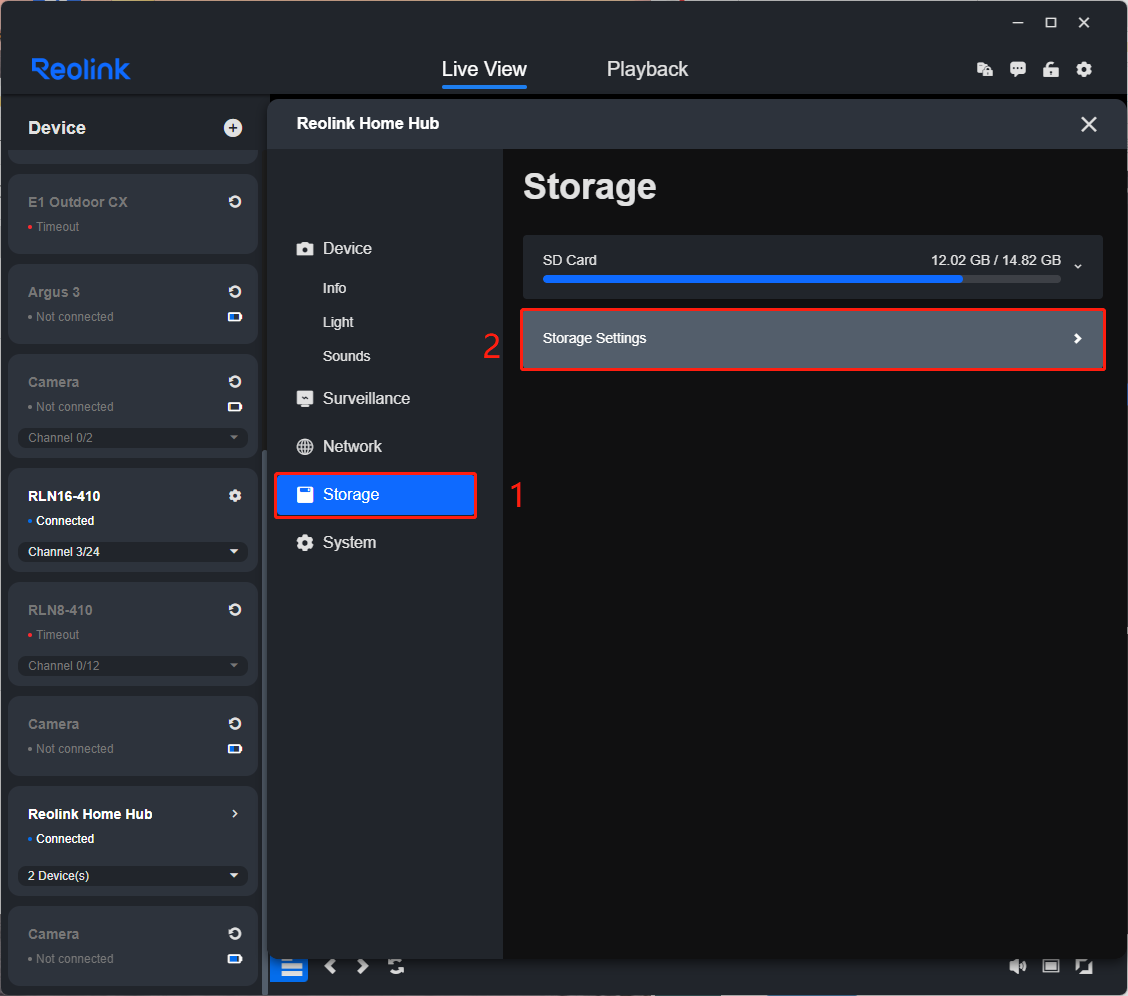
Task: Open Channel 0/12 dropdown for RLN8-410
Action: click(132, 666)
